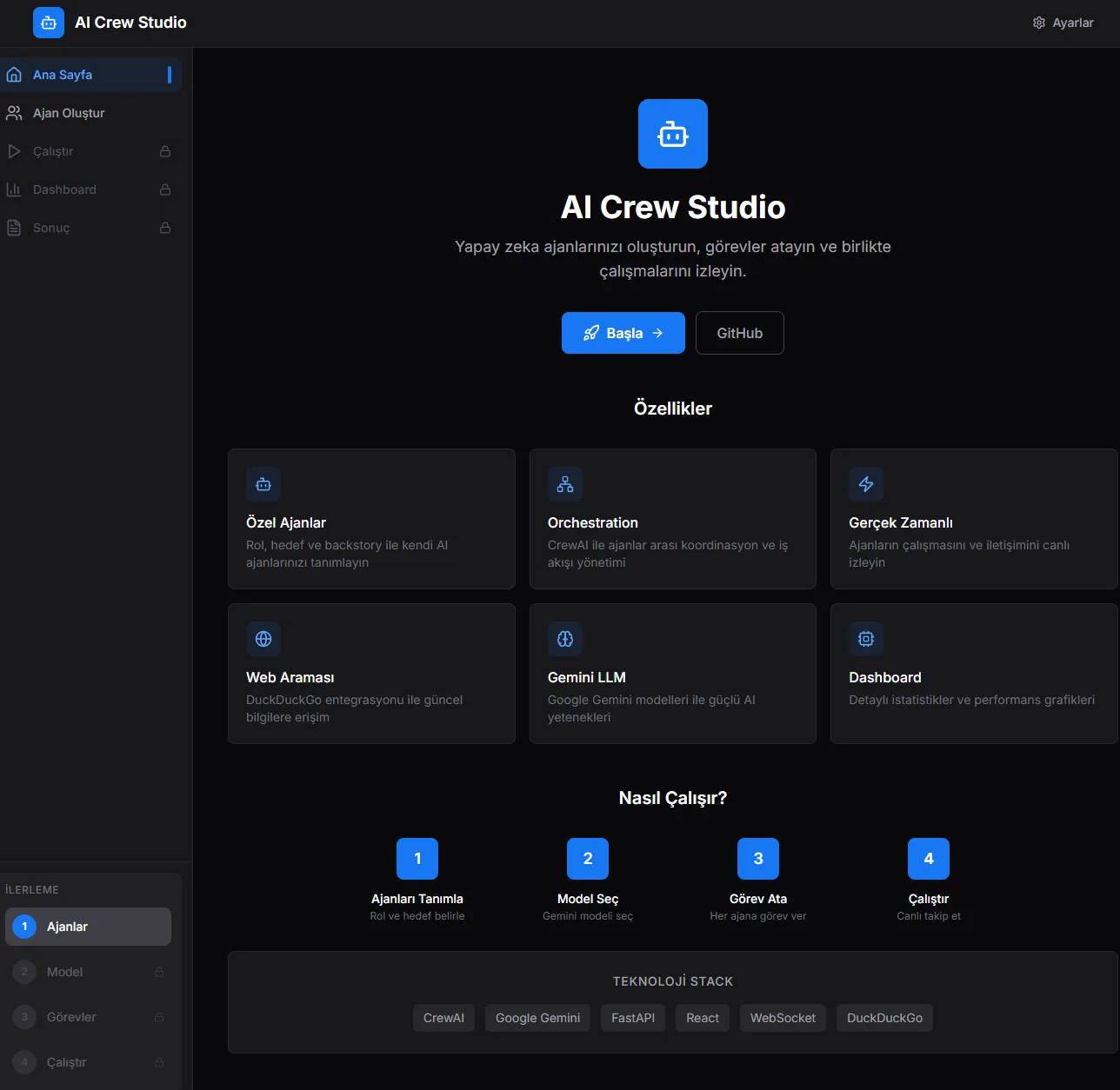The height and width of the screenshot is (1090, 1120).
Task: Click the gear icon beside Ayarlar
Action: (x=1038, y=23)
